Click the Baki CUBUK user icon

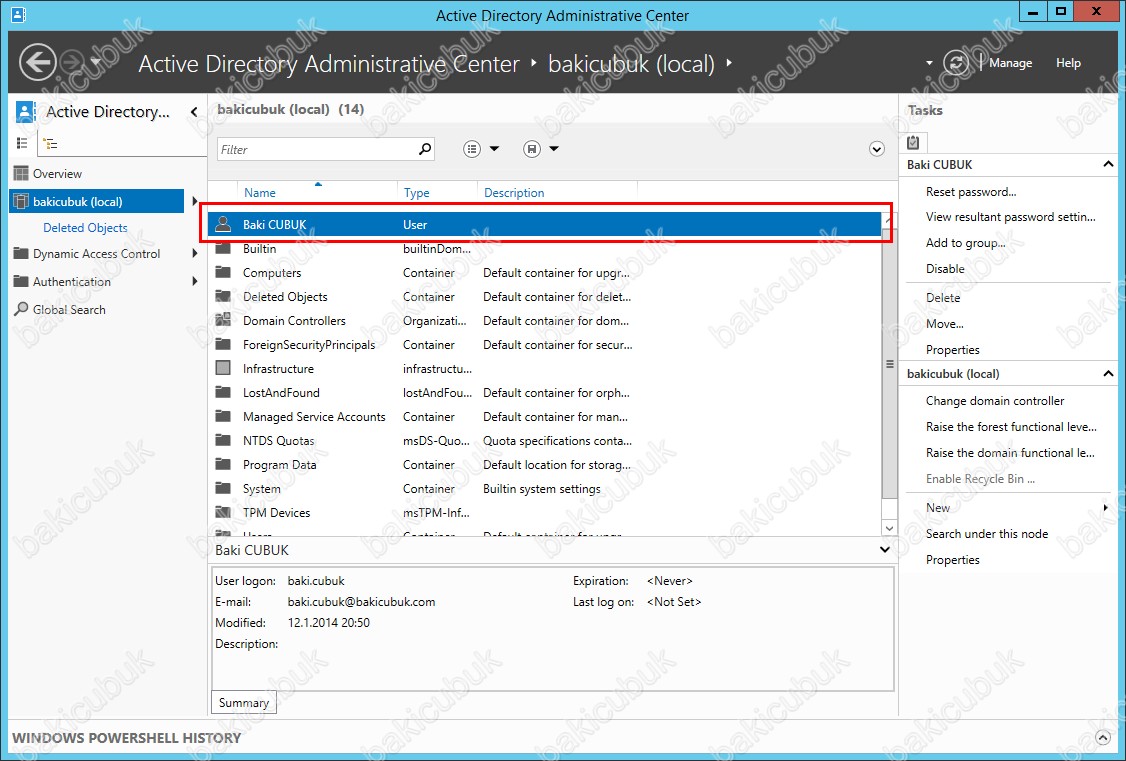[223, 224]
